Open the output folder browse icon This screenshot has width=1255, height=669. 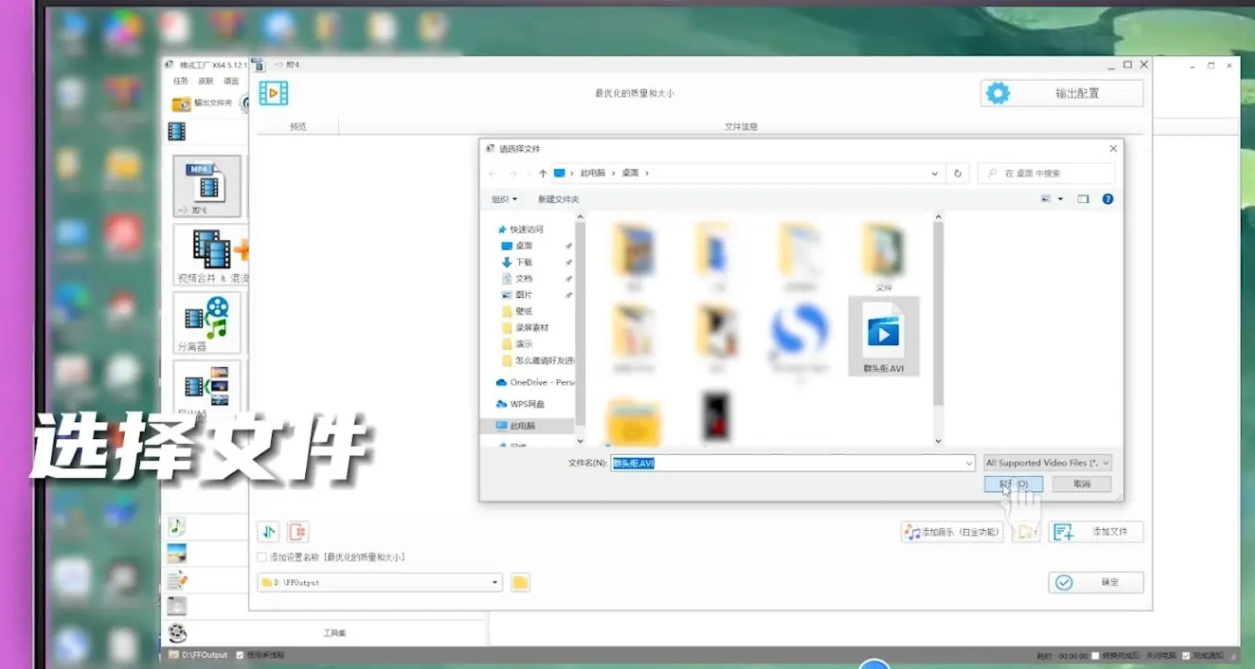(519, 581)
